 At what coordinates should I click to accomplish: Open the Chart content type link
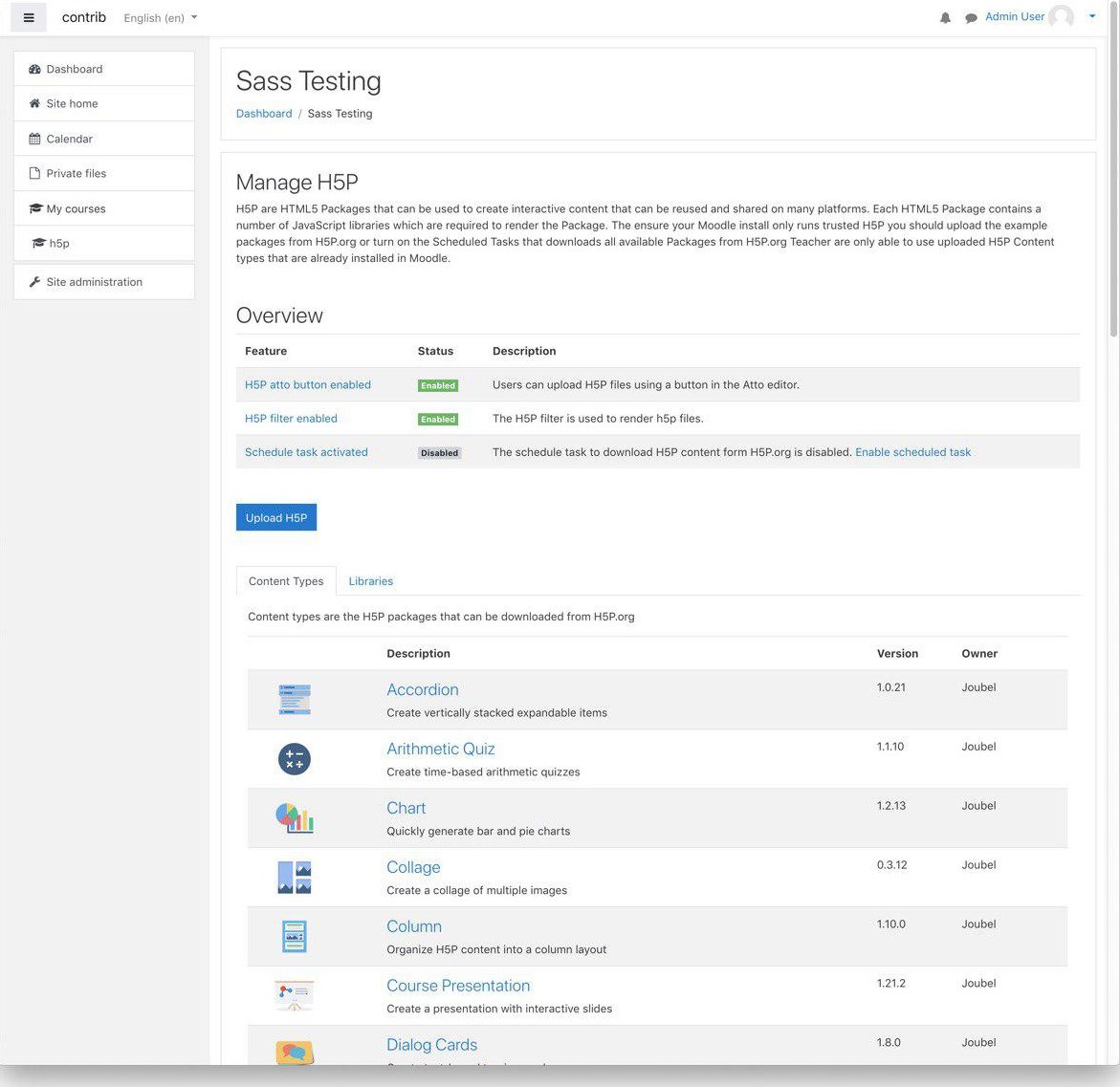coord(406,809)
